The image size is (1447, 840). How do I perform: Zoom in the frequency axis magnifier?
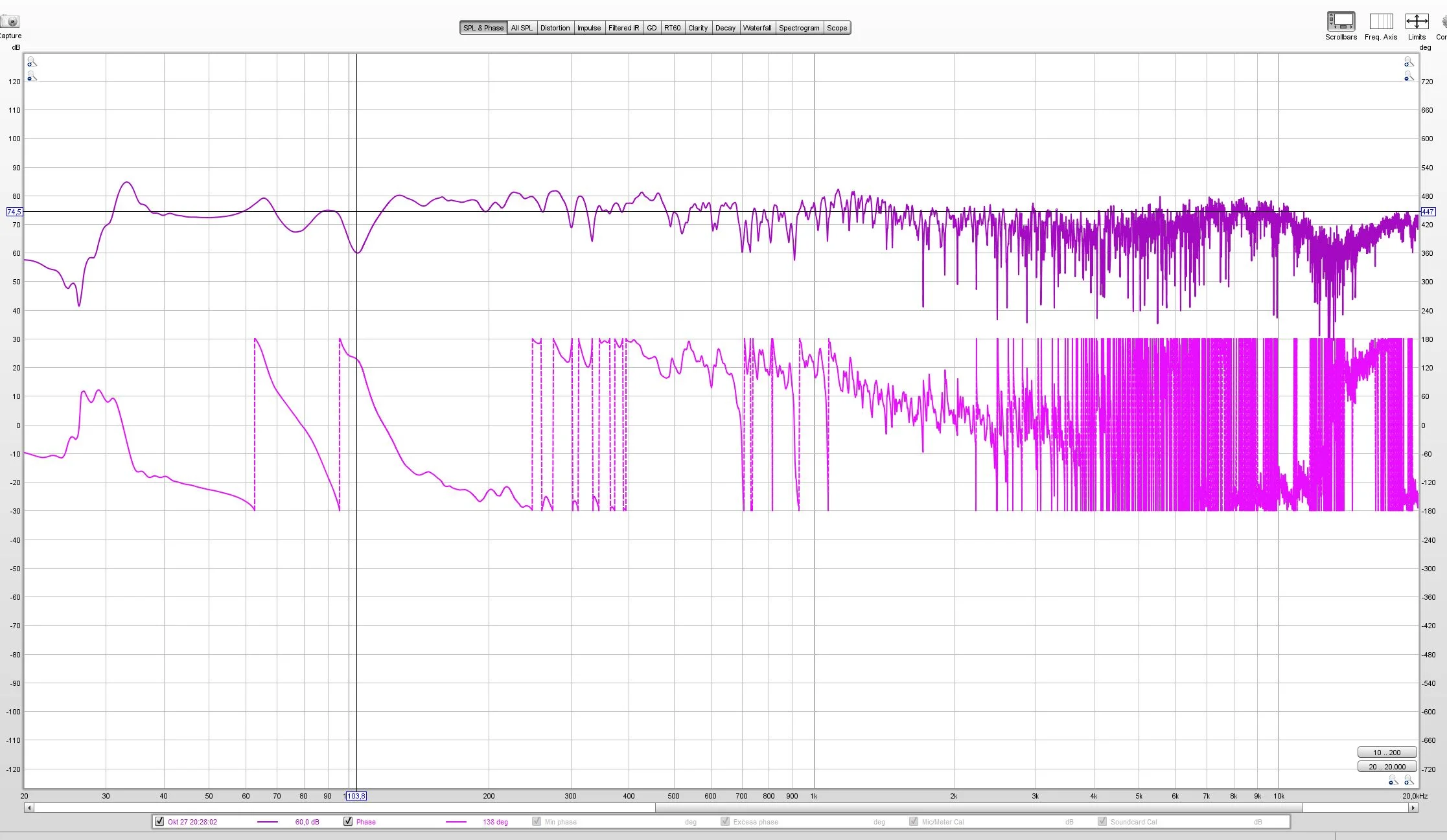point(1409,781)
